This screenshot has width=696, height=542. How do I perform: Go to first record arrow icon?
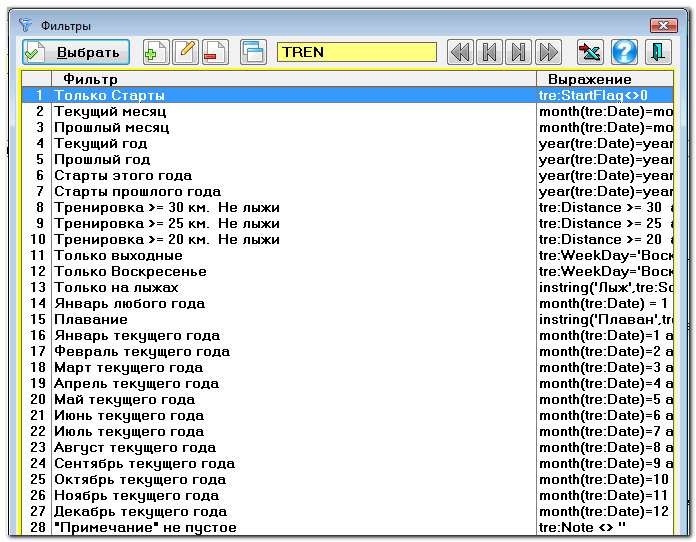489,52
